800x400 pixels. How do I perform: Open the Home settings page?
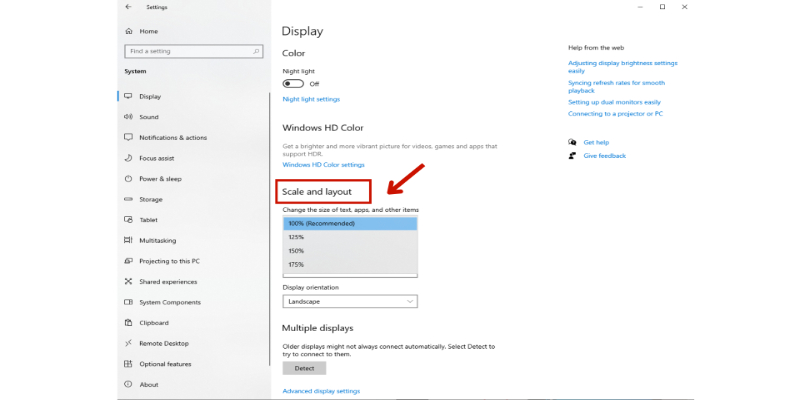tap(148, 31)
